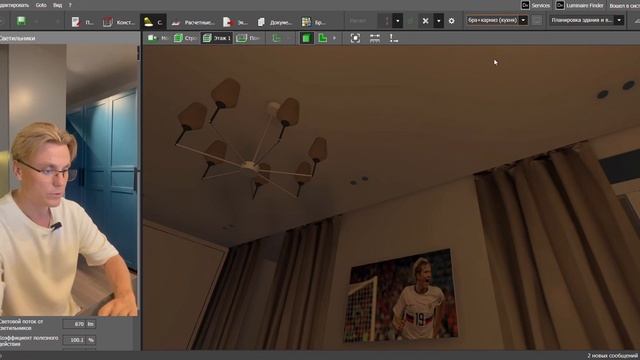
Task: Open the question mark help menu
Action: pyautogui.click(x=70, y=5)
